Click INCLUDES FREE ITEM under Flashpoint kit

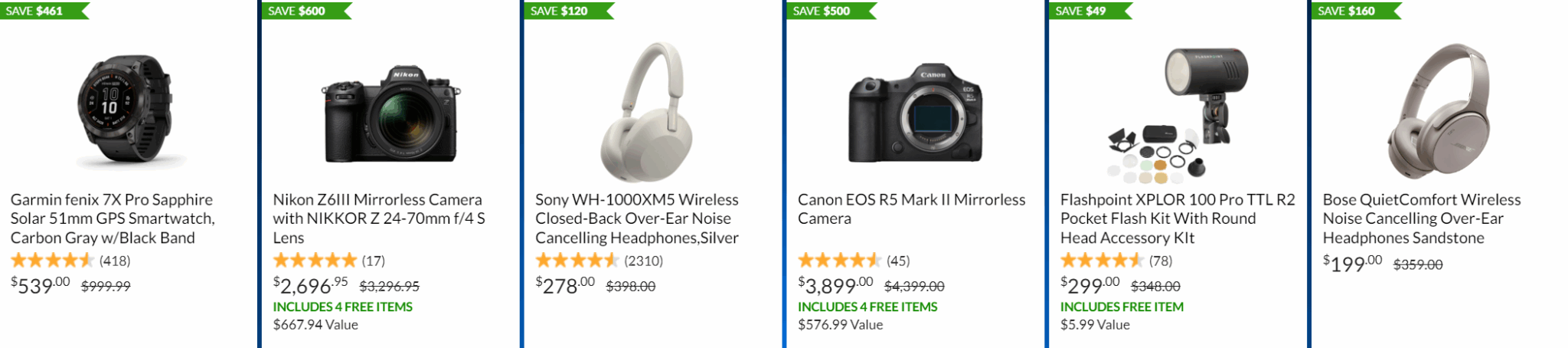(1122, 307)
